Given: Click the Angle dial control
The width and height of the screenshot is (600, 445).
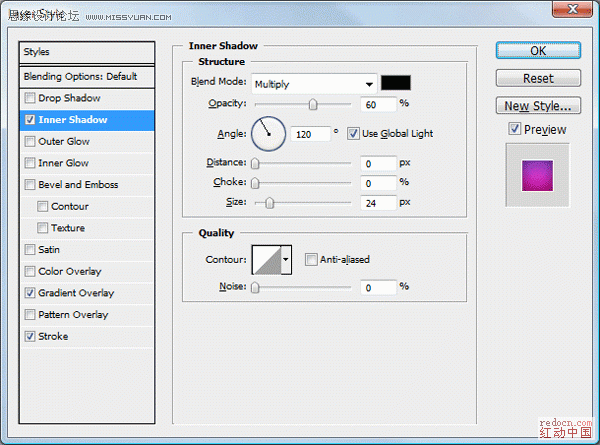Looking at the screenshot, I should point(268,134).
